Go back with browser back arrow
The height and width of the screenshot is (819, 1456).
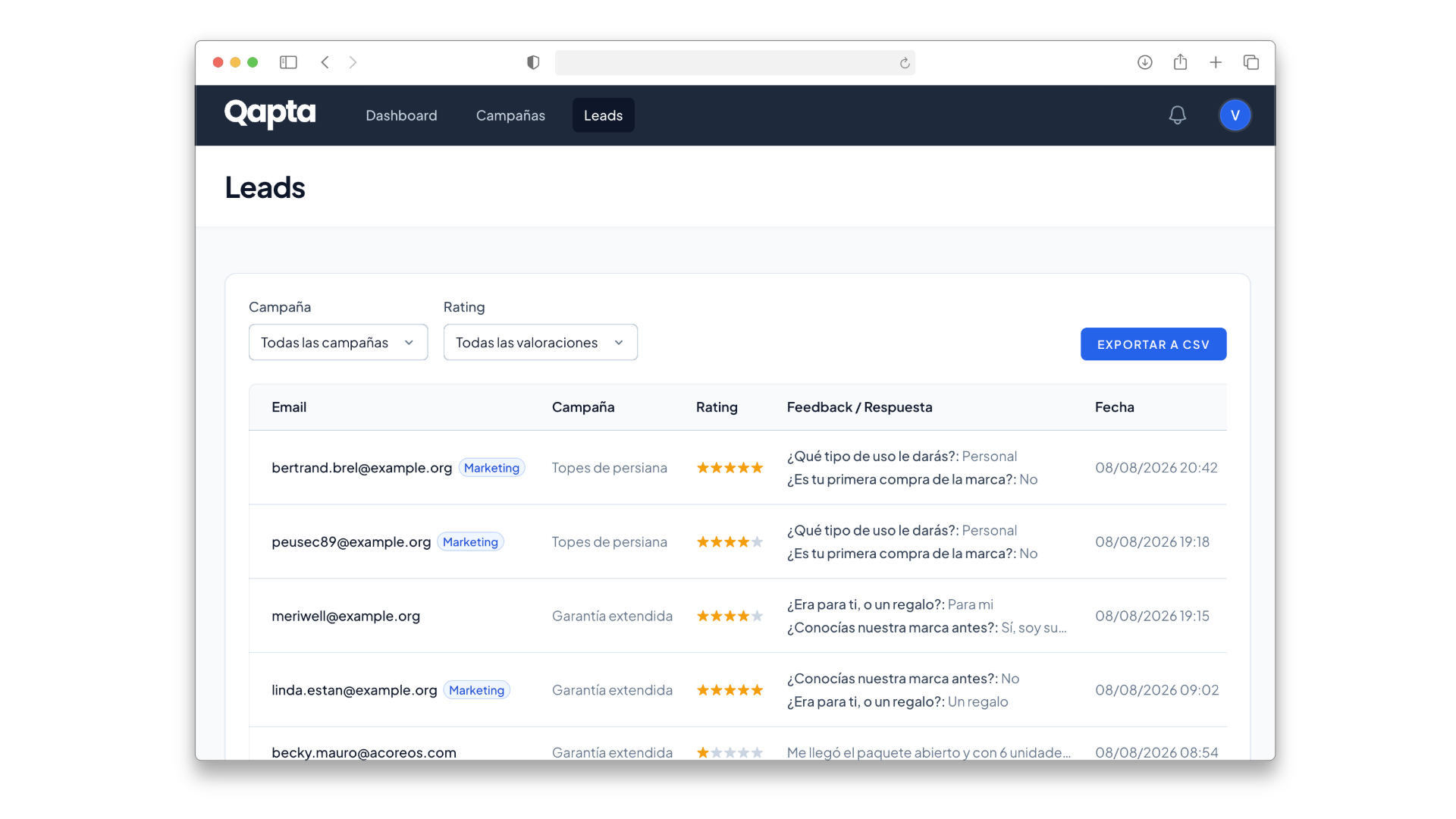click(x=325, y=62)
